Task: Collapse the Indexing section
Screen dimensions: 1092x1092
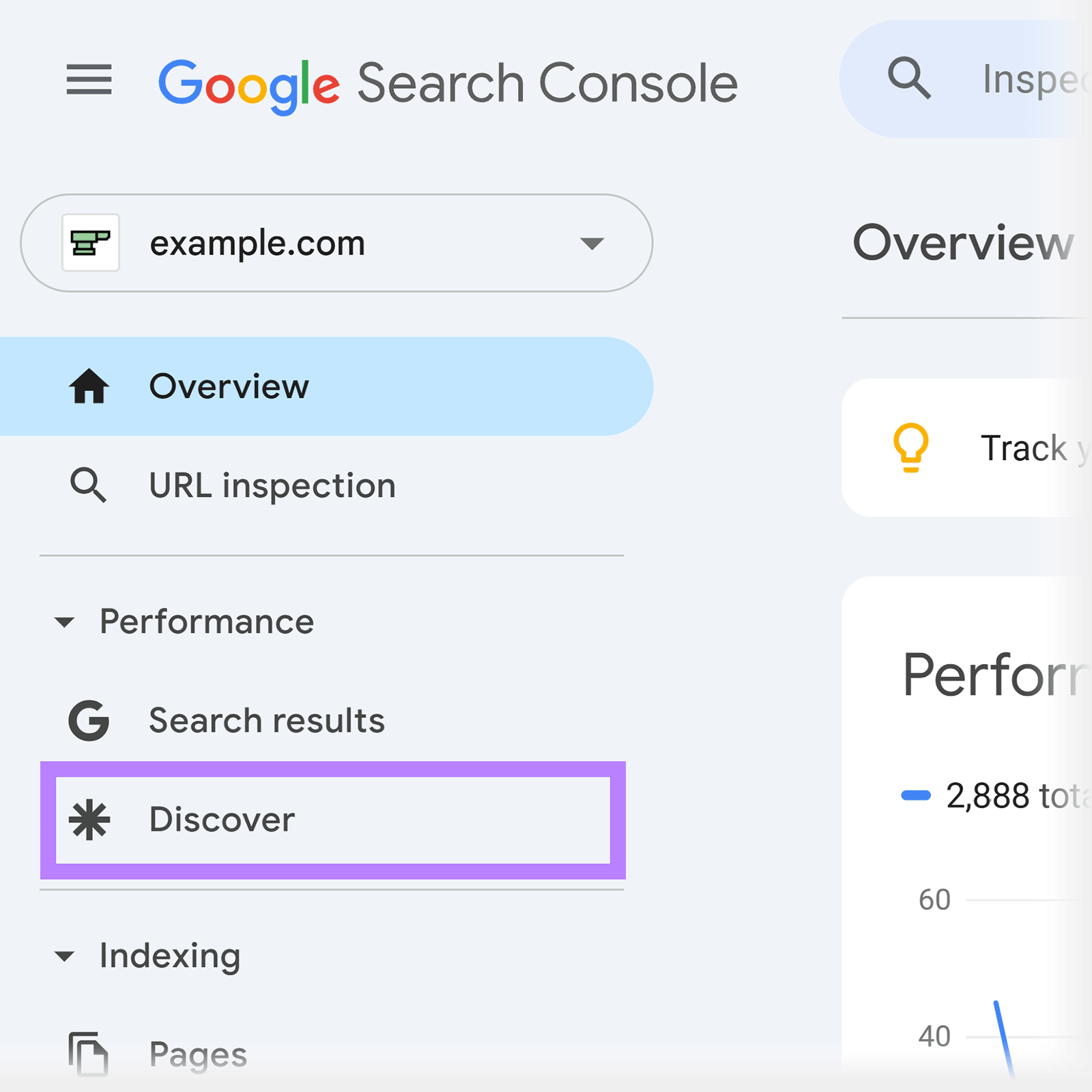Action: pyautogui.click(x=65, y=955)
